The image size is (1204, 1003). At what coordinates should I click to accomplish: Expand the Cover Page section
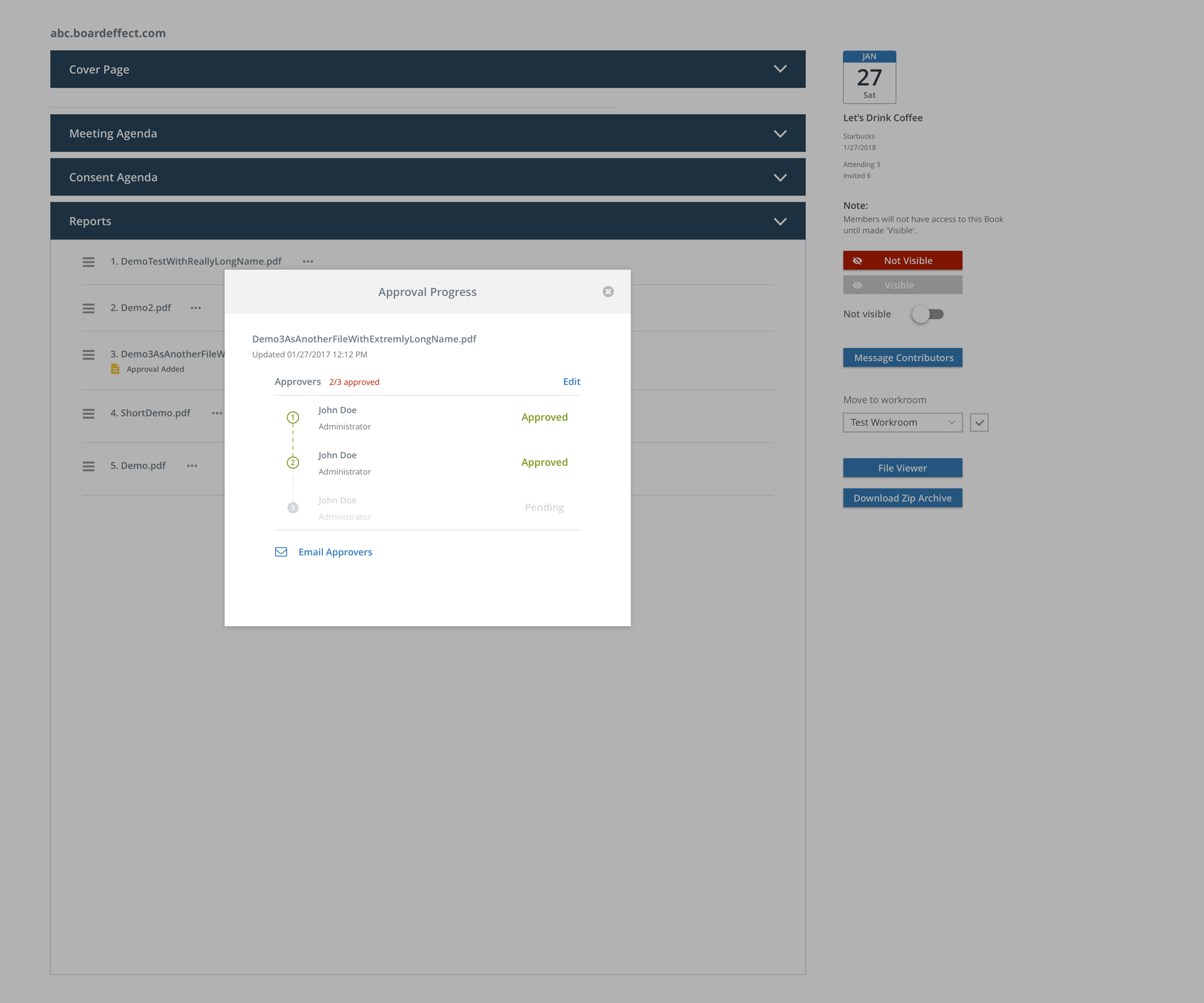click(779, 69)
